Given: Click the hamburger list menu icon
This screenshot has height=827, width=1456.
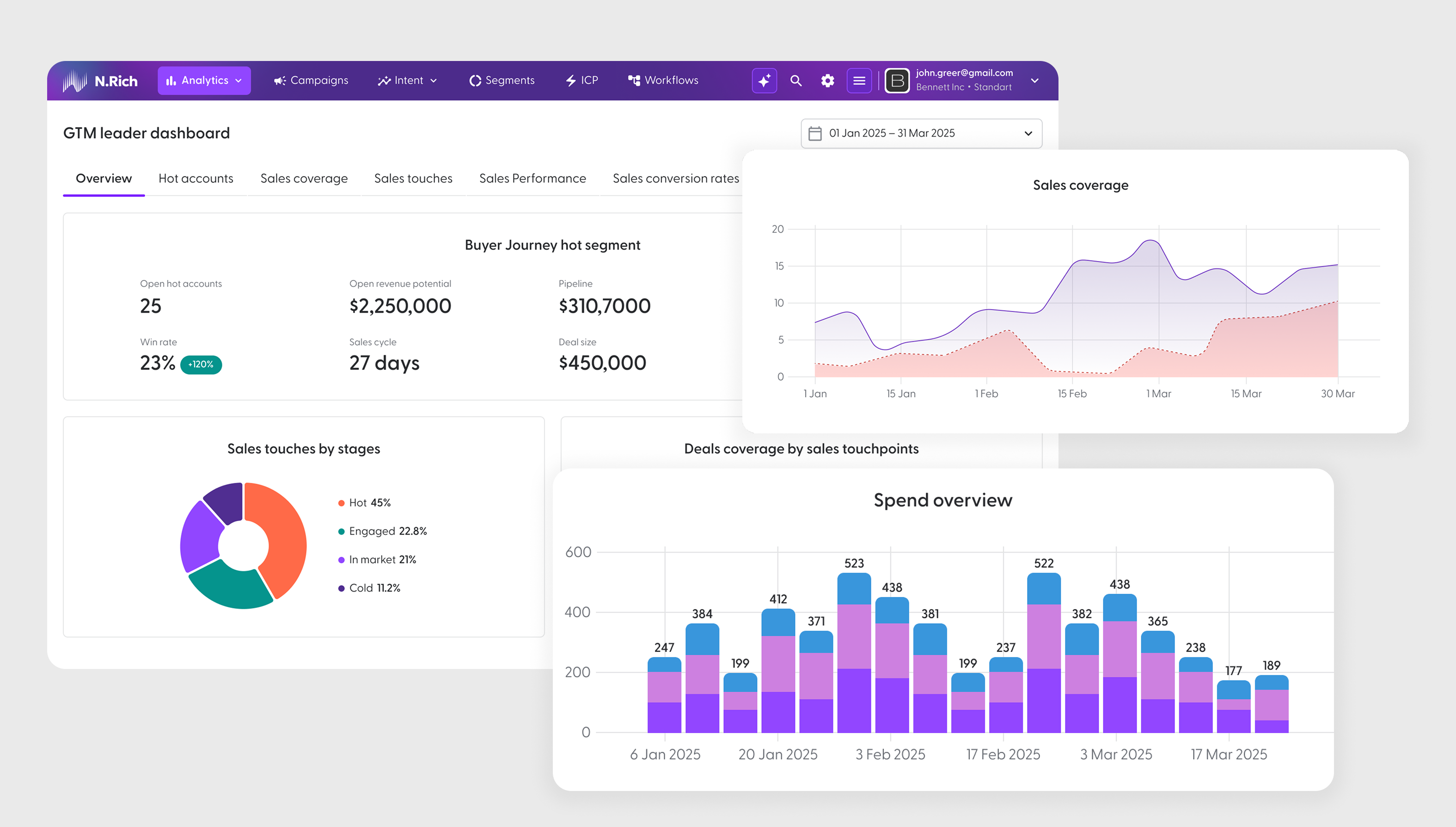Looking at the screenshot, I should [x=859, y=81].
